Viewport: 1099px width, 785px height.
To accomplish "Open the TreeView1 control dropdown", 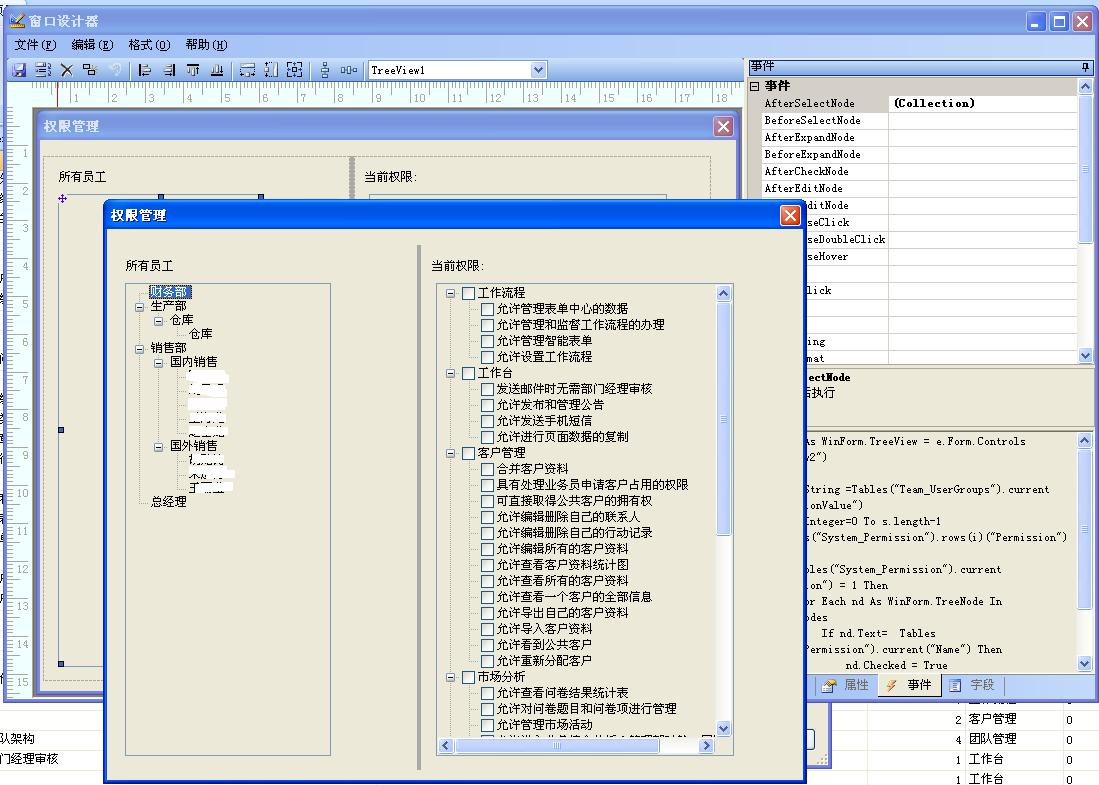I will pyautogui.click(x=539, y=70).
